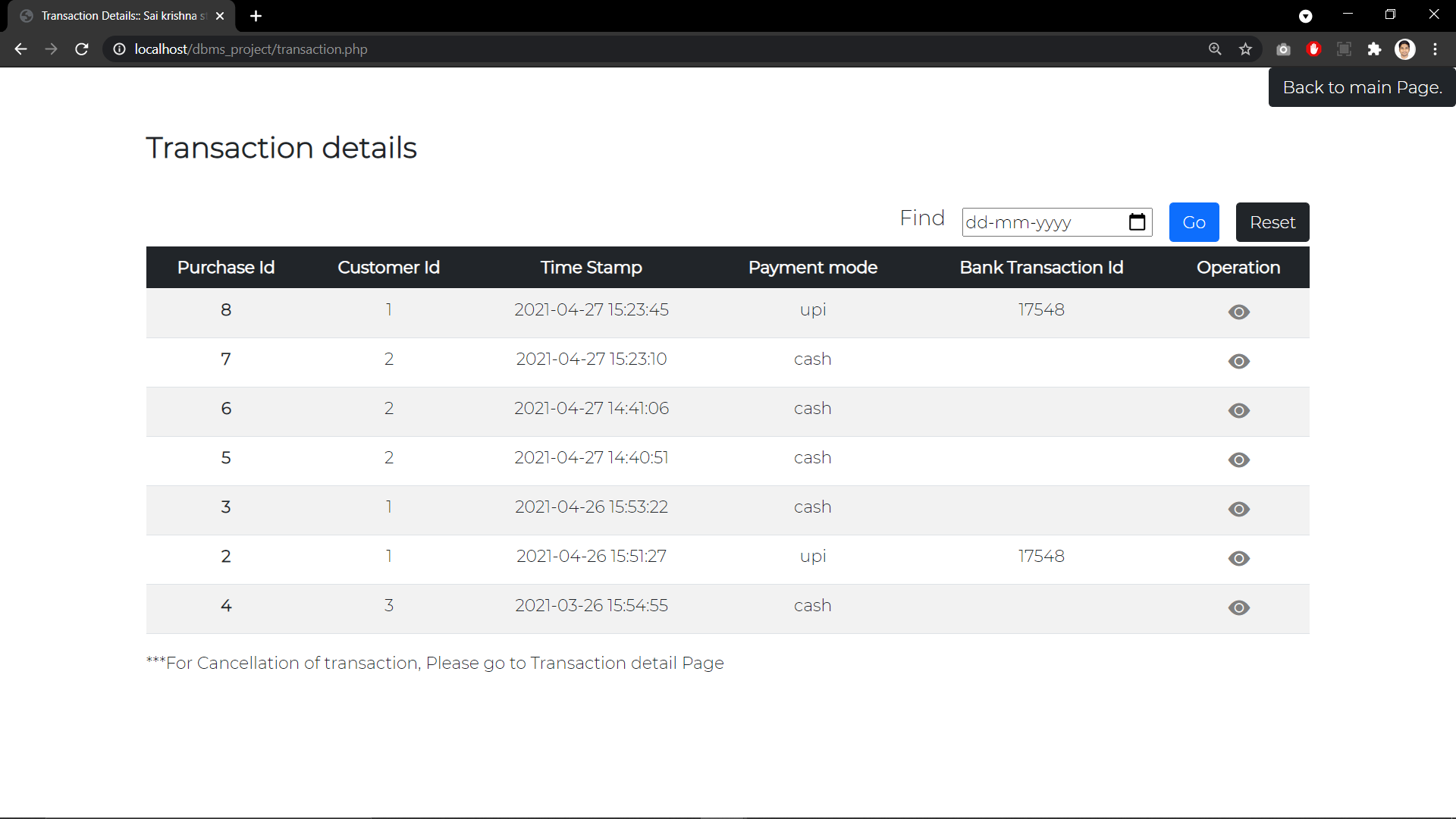Screen dimensions: 1456x819
Task: Open the date picker calendar icon
Action: click(x=1137, y=222)
